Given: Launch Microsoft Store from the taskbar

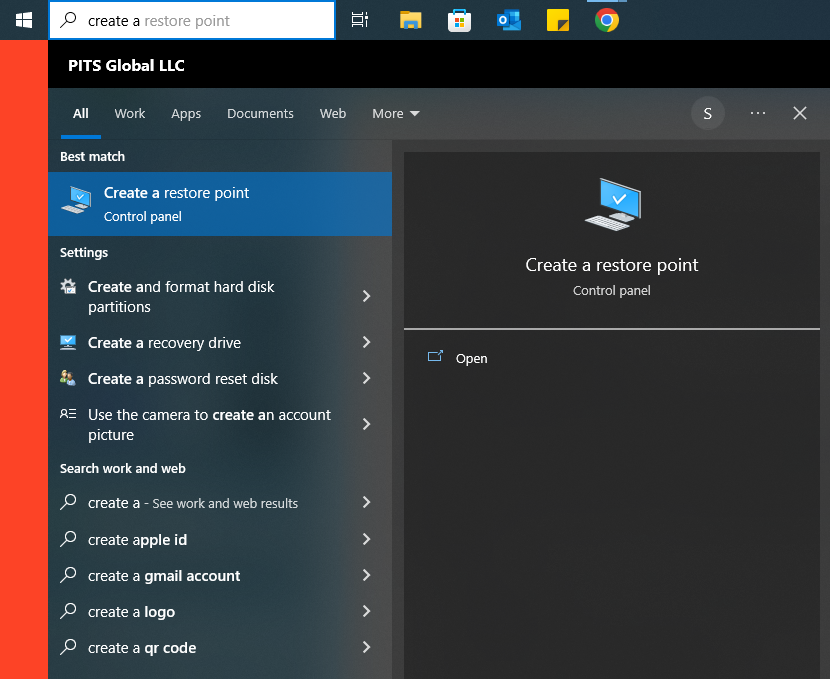Looking at the screenshot, I should pos(459,20).
